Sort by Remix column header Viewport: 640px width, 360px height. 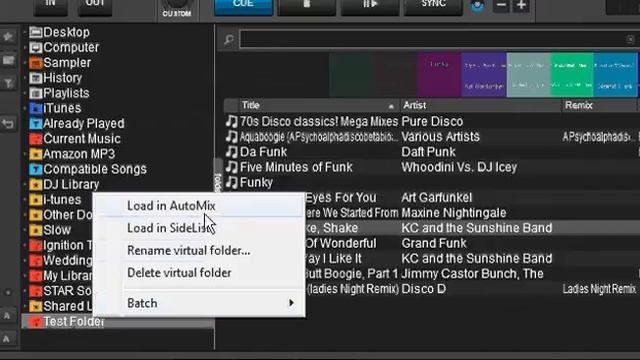coord(600,105)
